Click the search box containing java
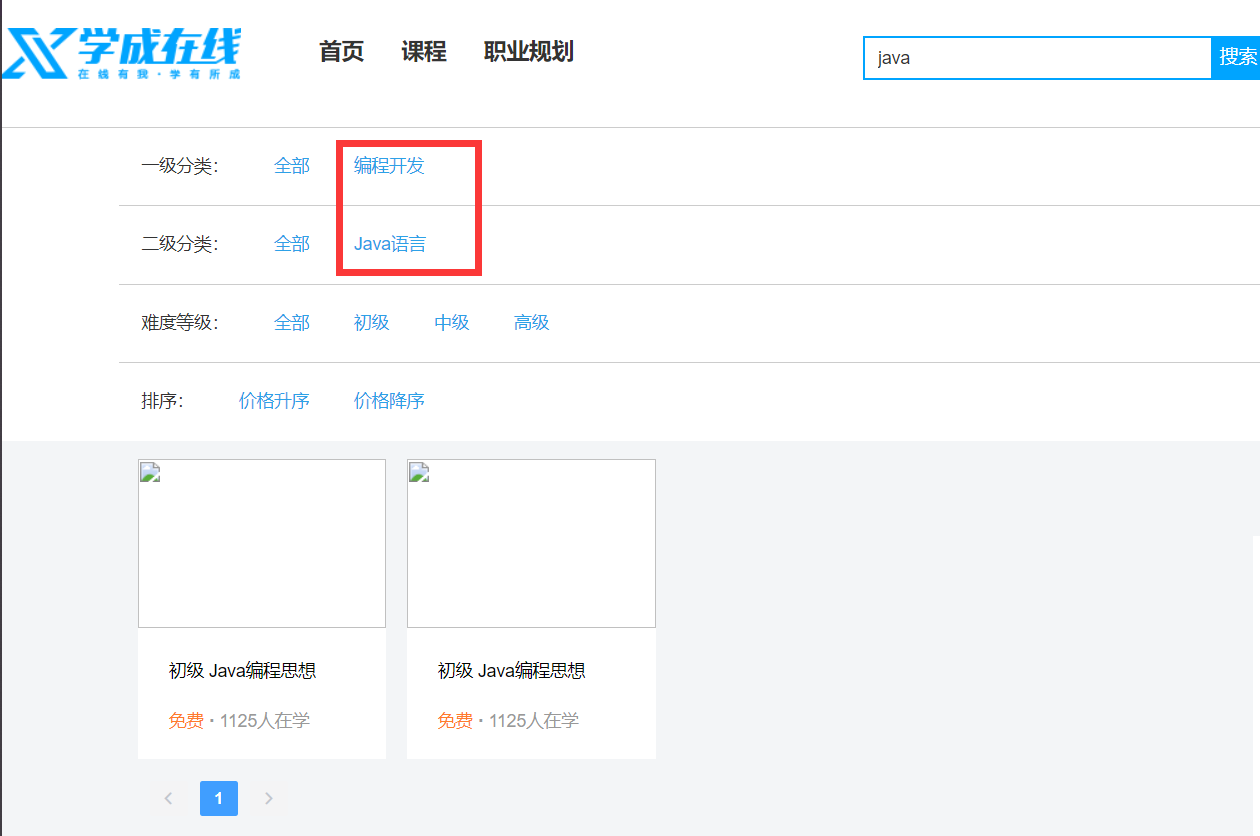This screenshot has width=1260, height=836. pyautogui.click(x=1036, y=58)
